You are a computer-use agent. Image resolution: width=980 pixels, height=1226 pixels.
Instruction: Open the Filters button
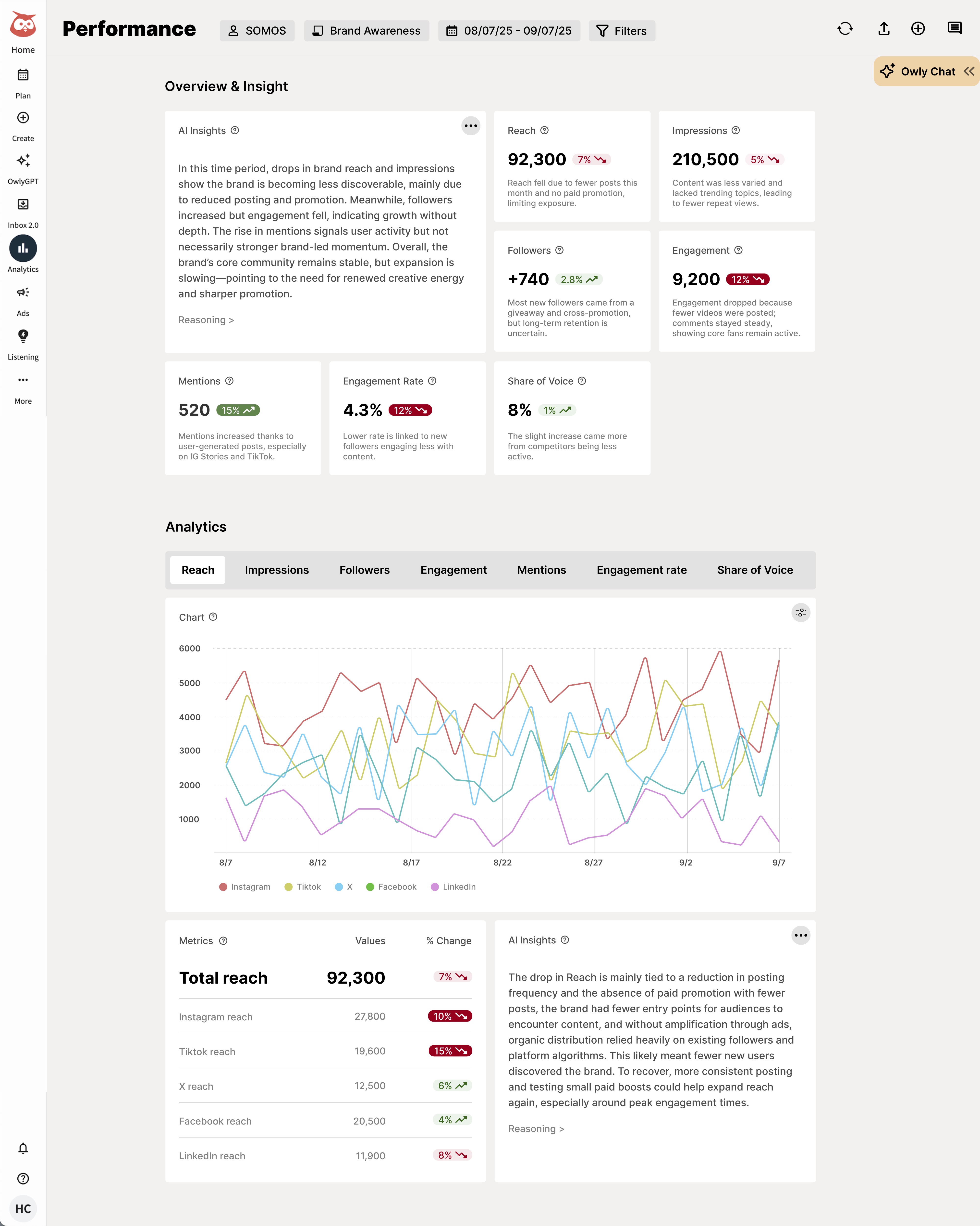coord(621,31)
